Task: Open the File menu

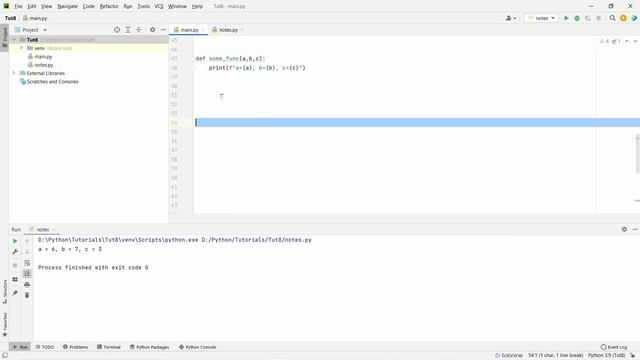Action: coord(18,6)
